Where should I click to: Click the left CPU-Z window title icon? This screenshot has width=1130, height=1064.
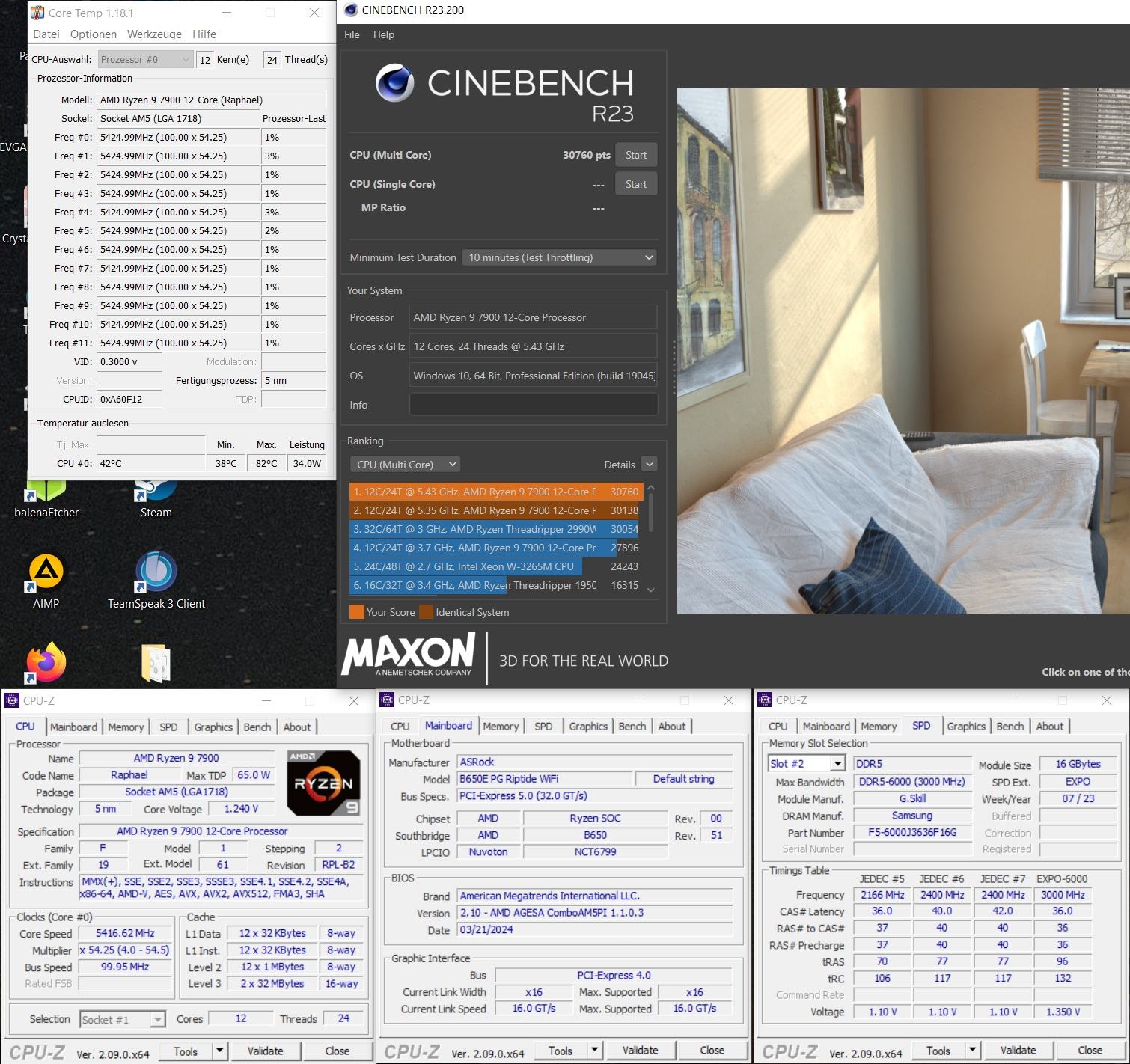[x=12, y=700]
